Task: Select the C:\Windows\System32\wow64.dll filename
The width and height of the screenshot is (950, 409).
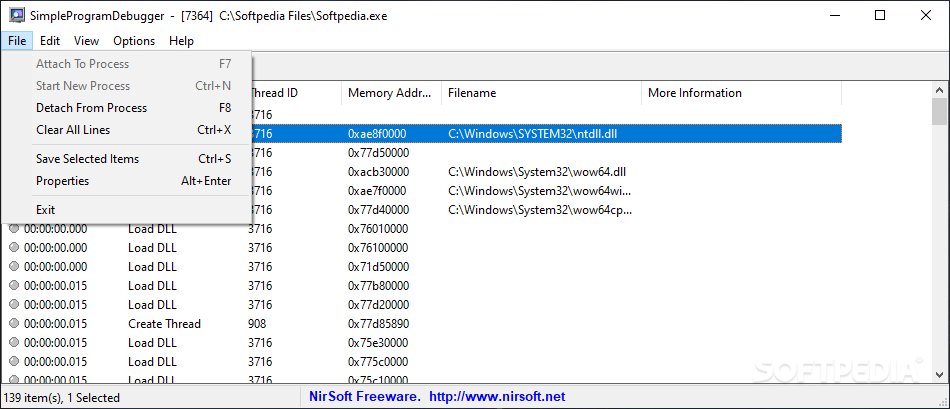Action: (x=537, y=172)
